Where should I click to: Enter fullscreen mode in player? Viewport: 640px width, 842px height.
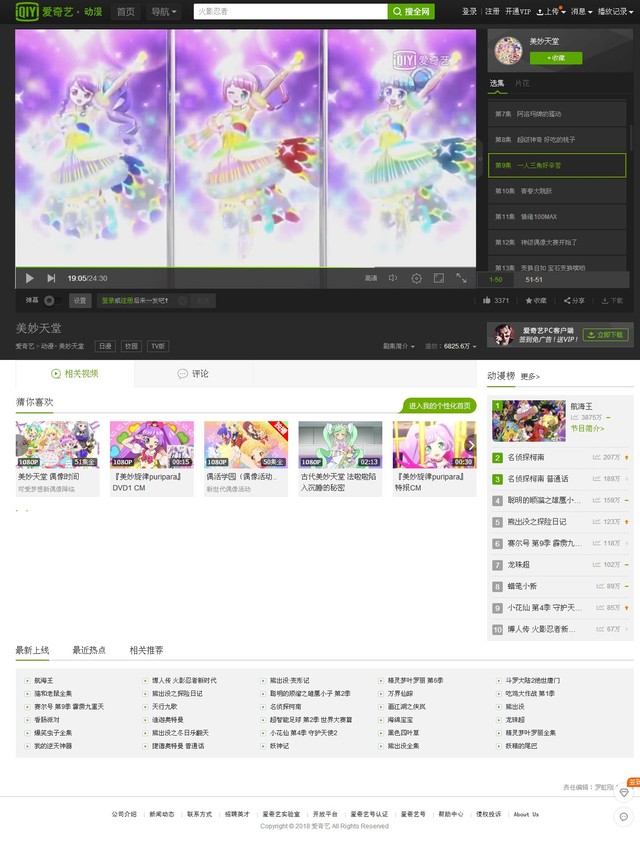(461, 278)
